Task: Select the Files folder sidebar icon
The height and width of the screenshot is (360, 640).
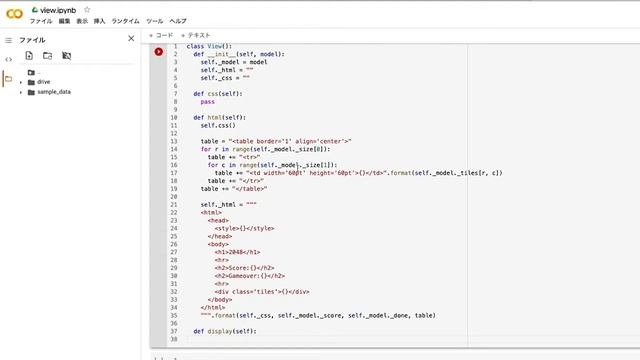Action: 9,79
